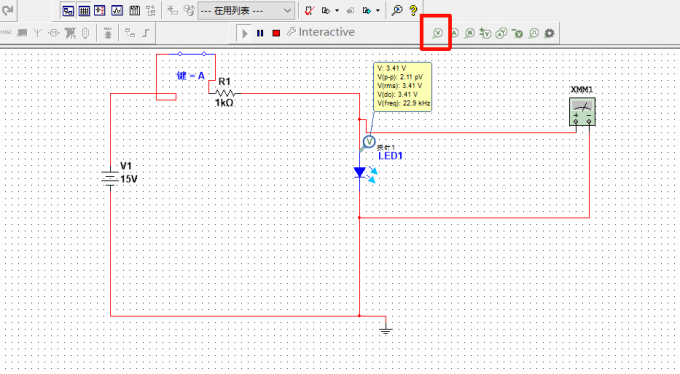Place an electromechanical motor component

54,33
